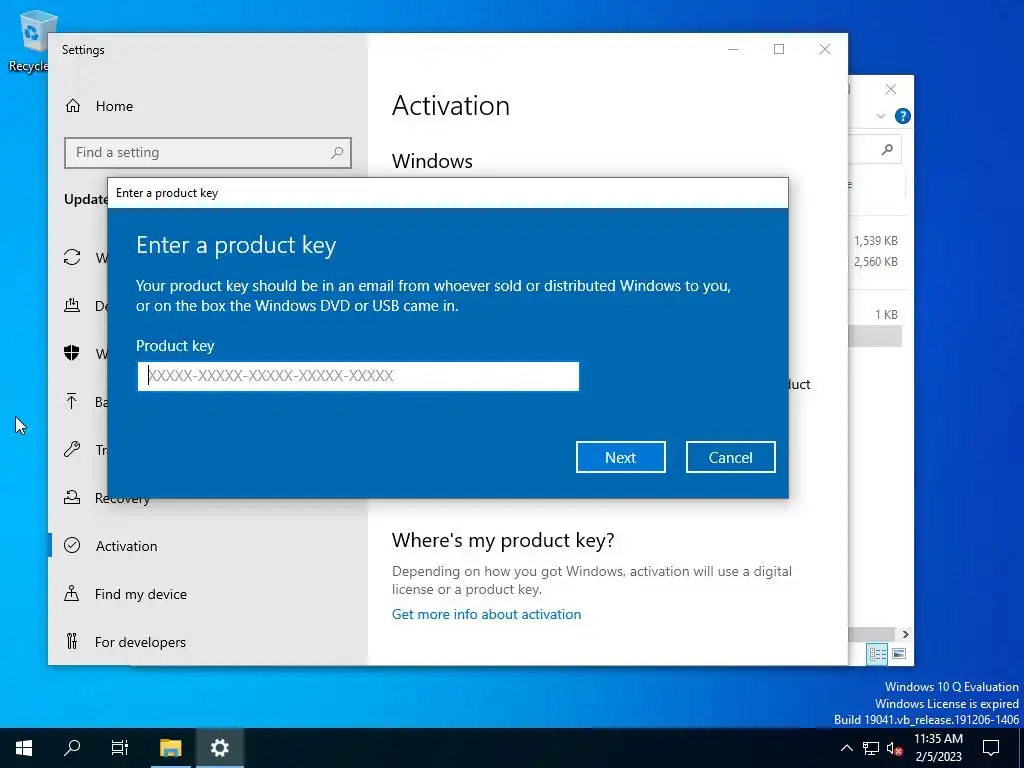Switch File Explorer to large icons view
This screenshot has width=1024, height=768.
[x=899, y=654]
